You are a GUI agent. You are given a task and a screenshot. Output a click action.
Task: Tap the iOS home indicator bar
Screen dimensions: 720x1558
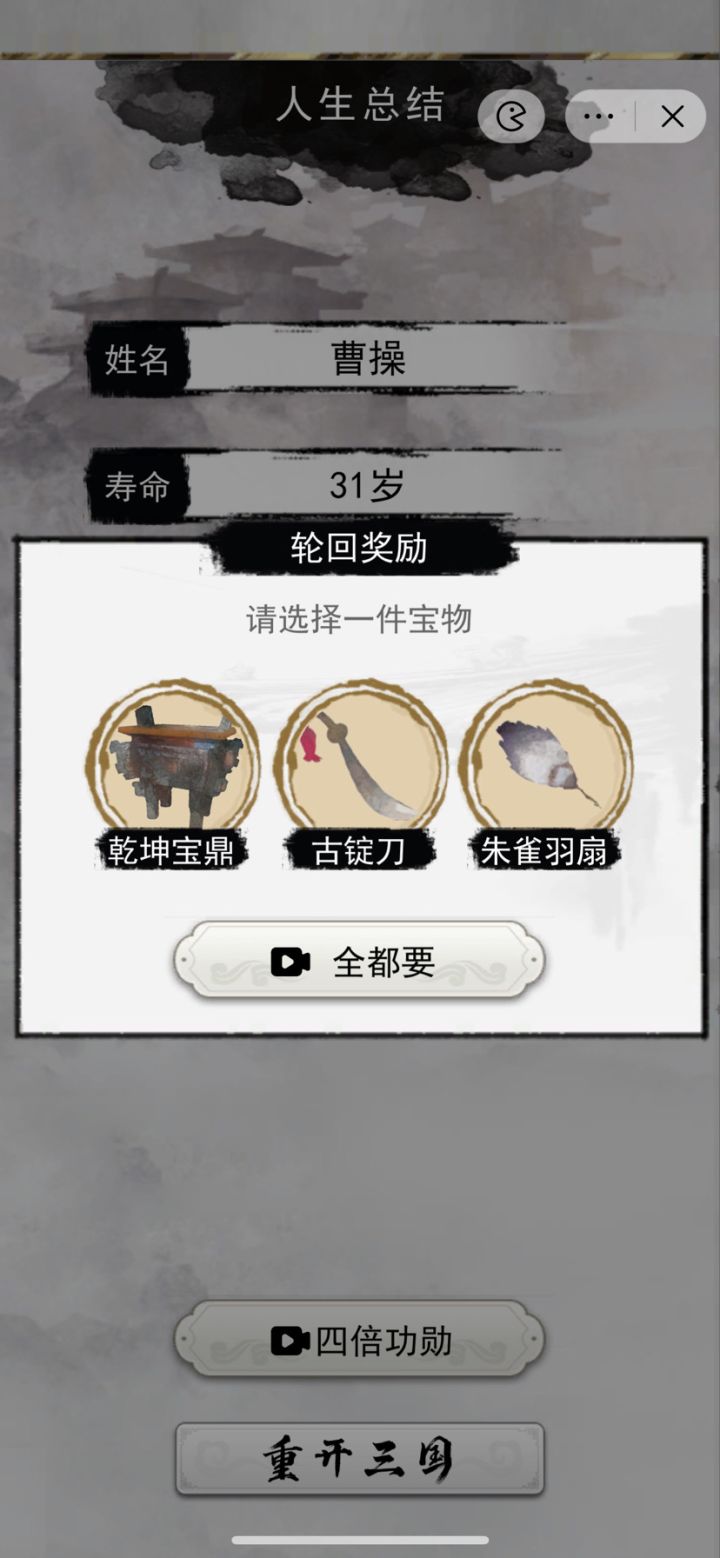pyautogui.click(x=360, y=1540)
